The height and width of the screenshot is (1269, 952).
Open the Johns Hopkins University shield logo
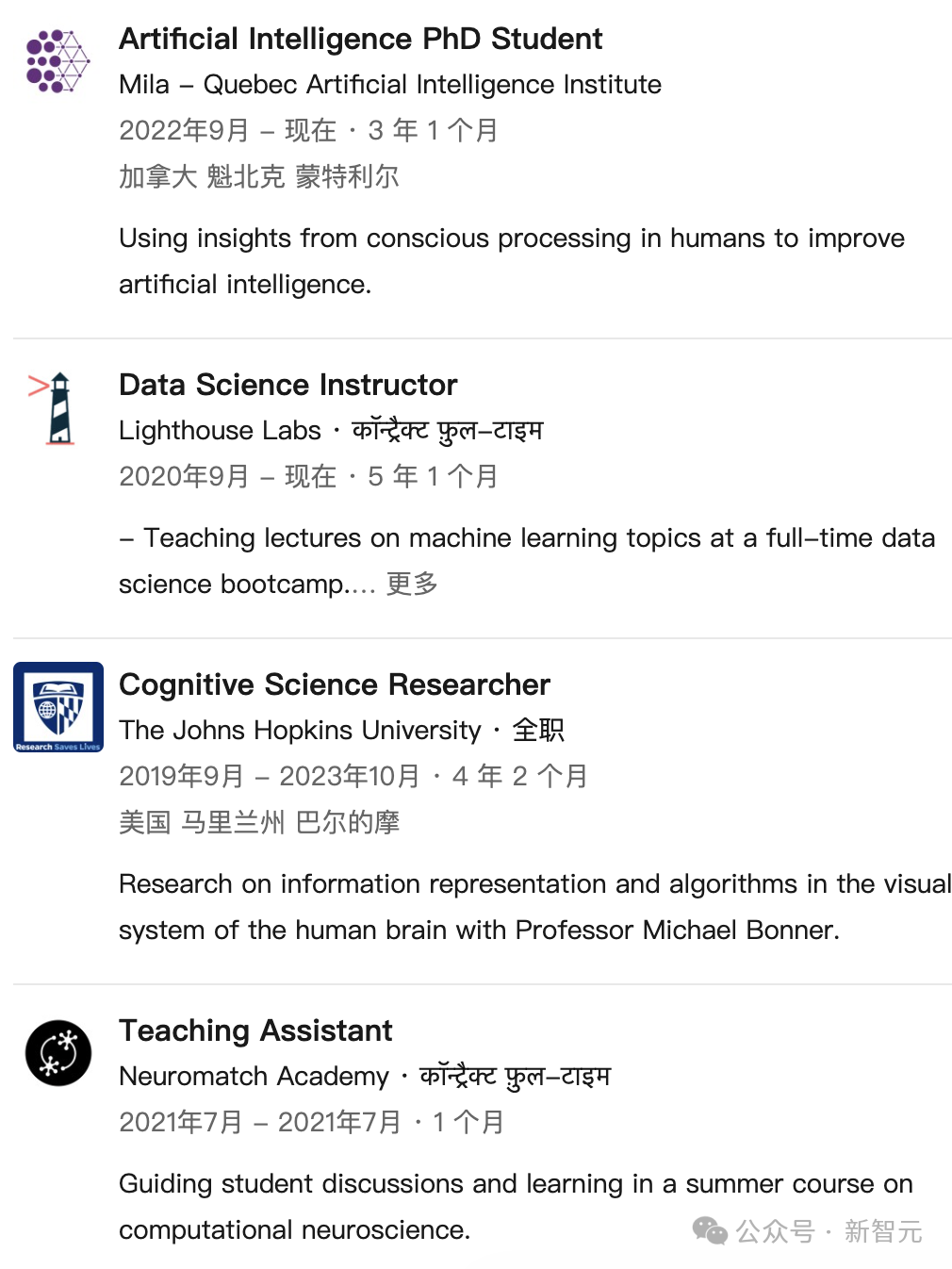click(x=58, y=707)
